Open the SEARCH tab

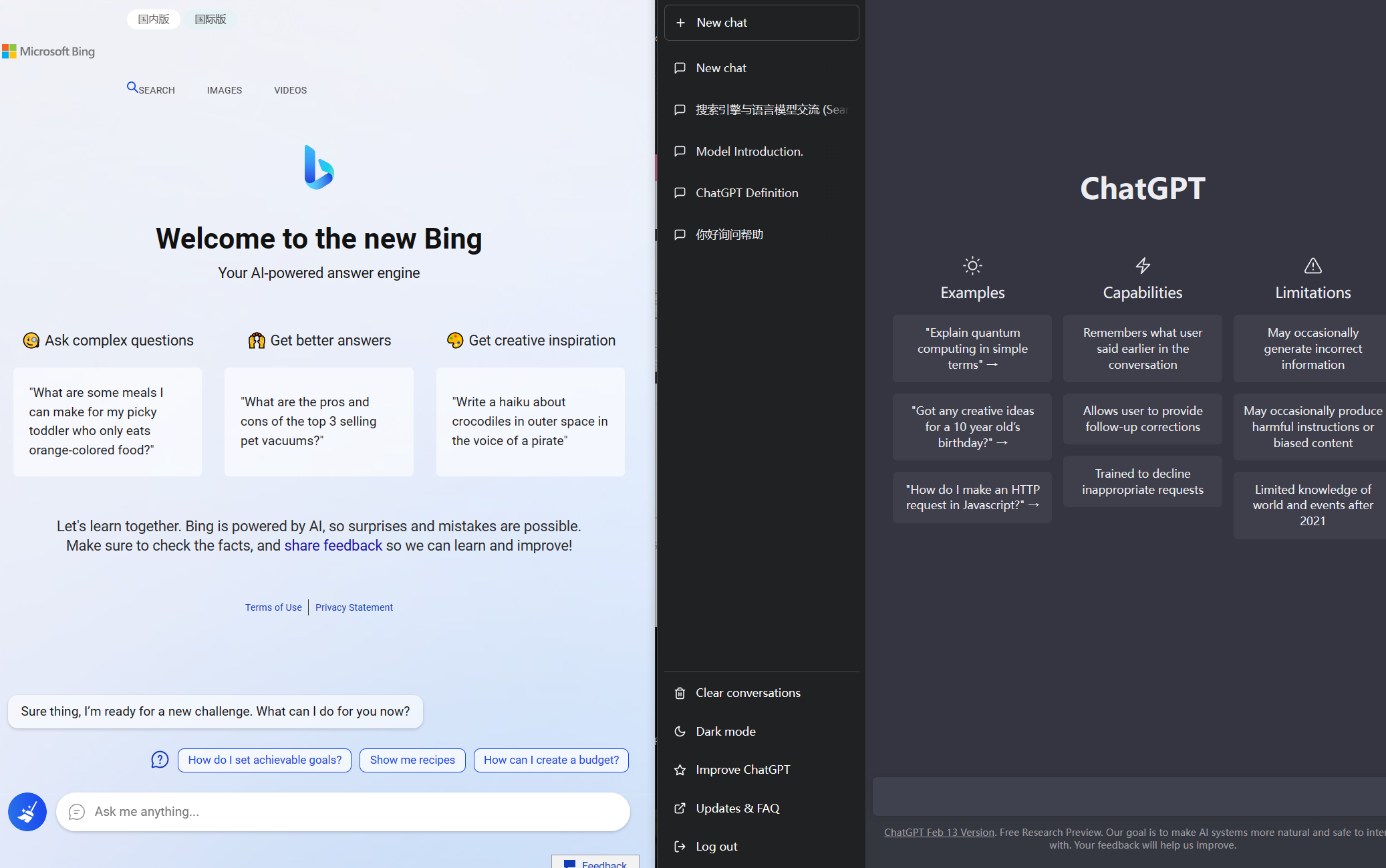pos(151,89)
